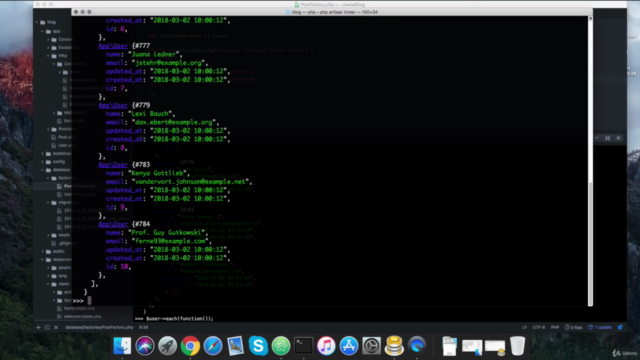Collapse the database folder
640x360 pixels.
(42, 170)
